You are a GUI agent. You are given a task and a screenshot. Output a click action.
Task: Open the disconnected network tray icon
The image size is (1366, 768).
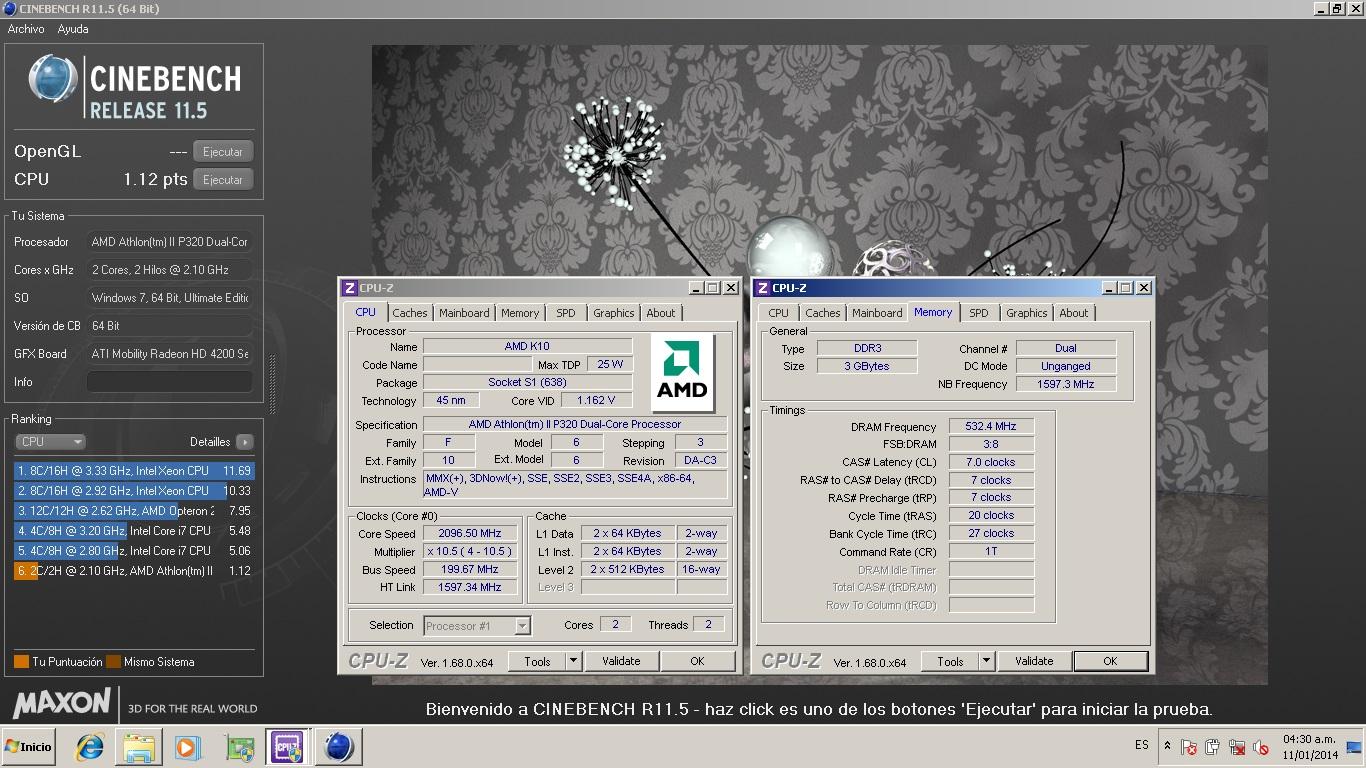click(1237, 747)
